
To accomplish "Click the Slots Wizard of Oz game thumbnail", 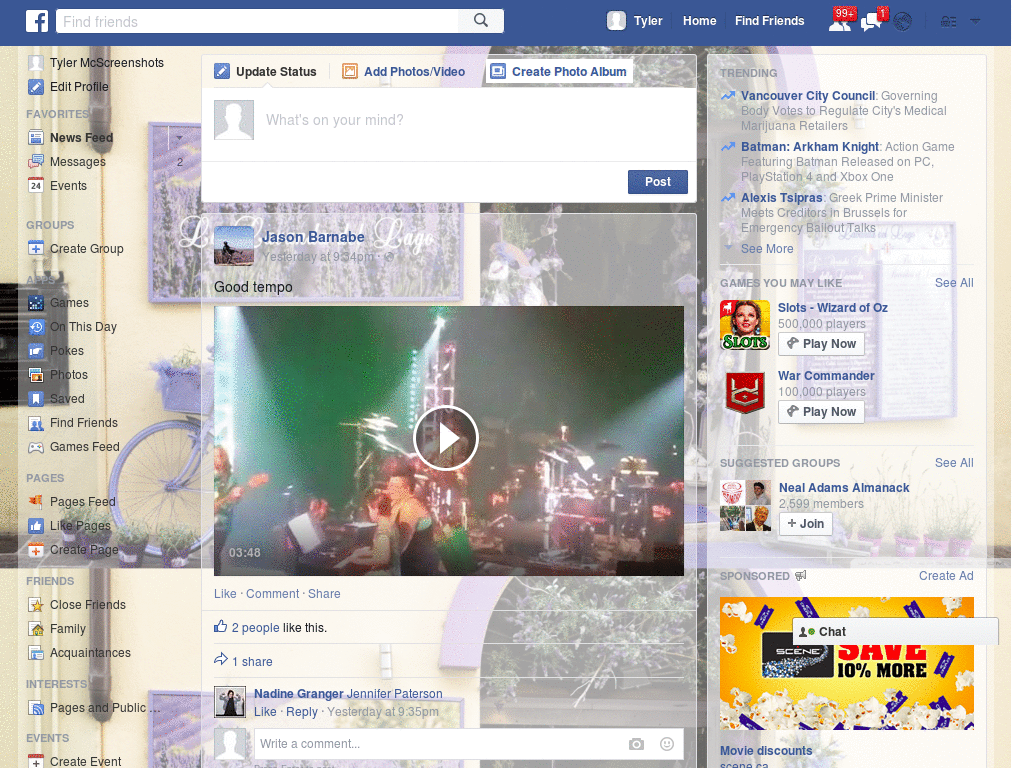I will (x=745, y=325).
